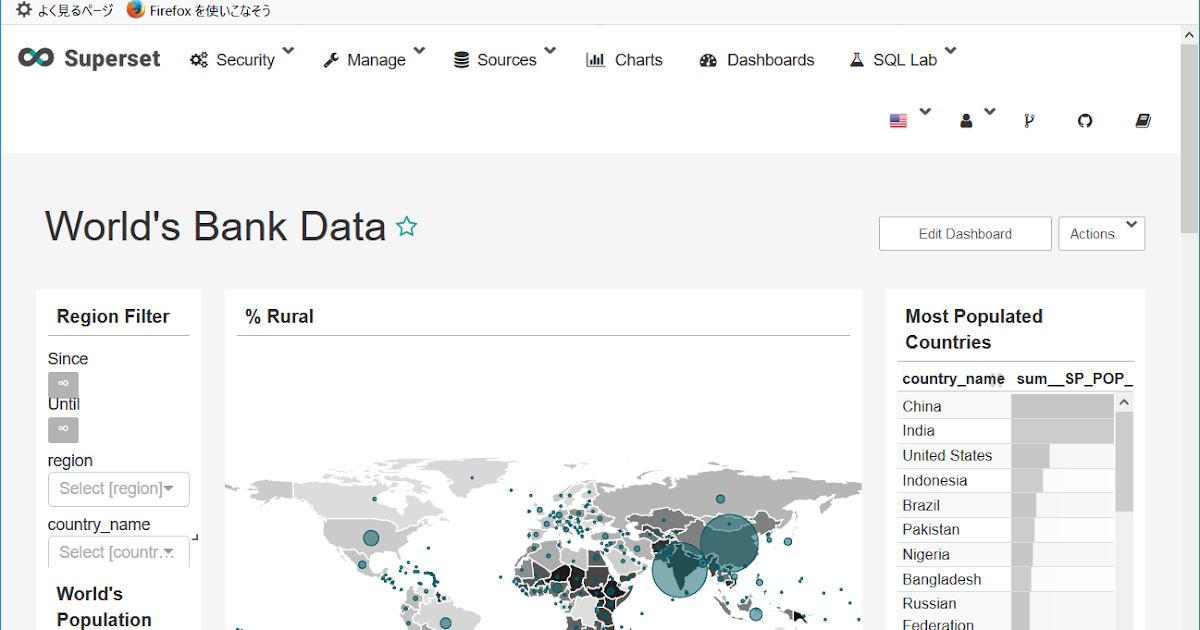The width and height of the screenshot is (1200, 630).
Task: Open the Charts menu item
Action: coord(625,60)
